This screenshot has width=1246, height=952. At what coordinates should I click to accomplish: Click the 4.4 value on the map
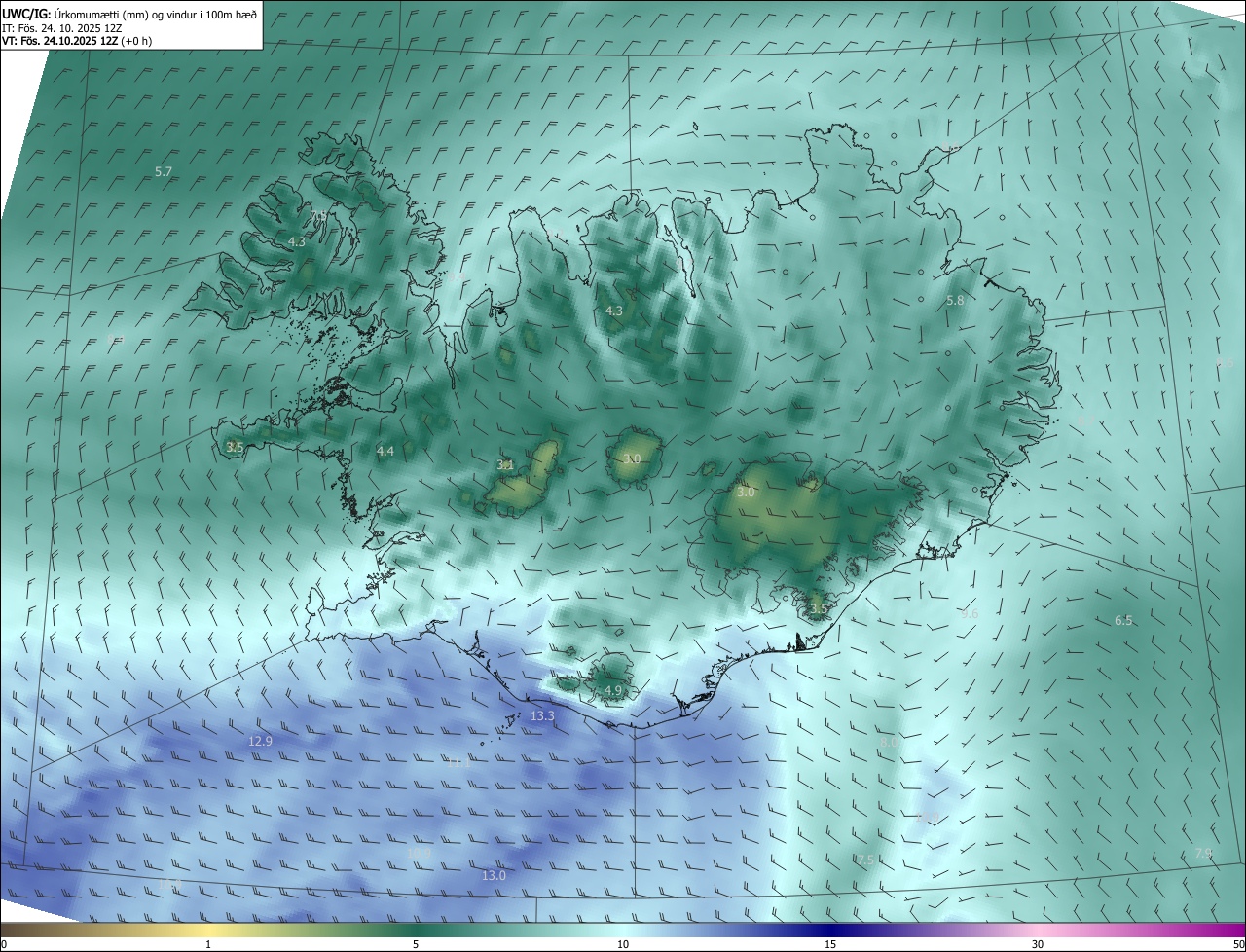point(385,451)
